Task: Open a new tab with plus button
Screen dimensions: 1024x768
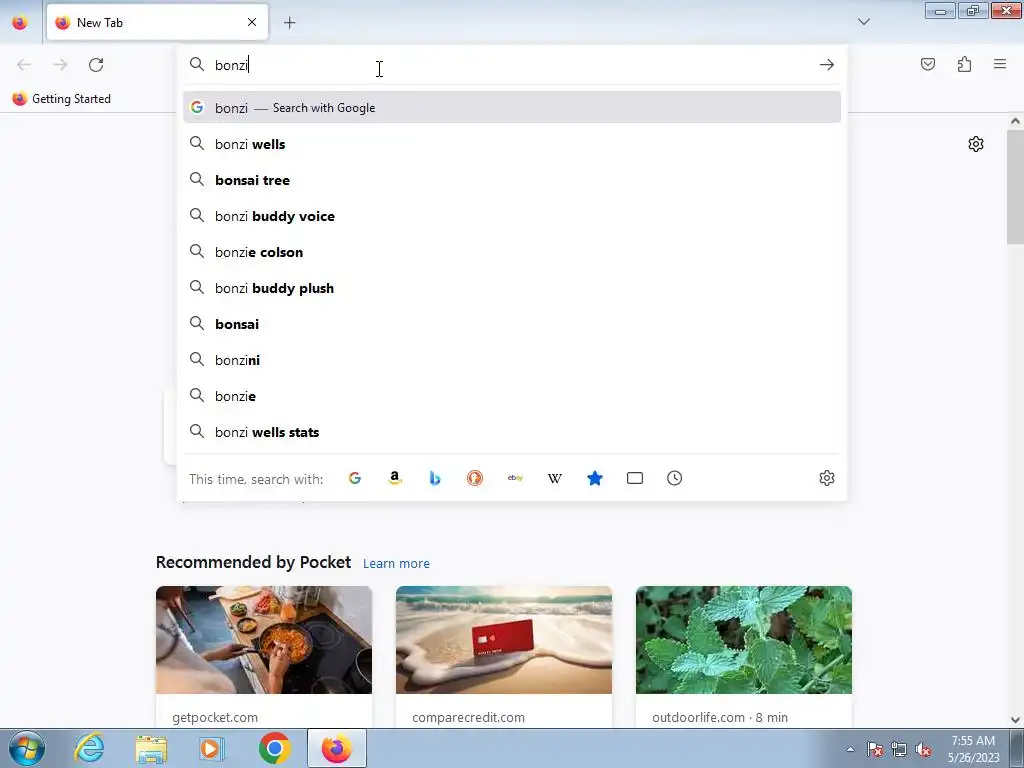Action: click(289, 23)
